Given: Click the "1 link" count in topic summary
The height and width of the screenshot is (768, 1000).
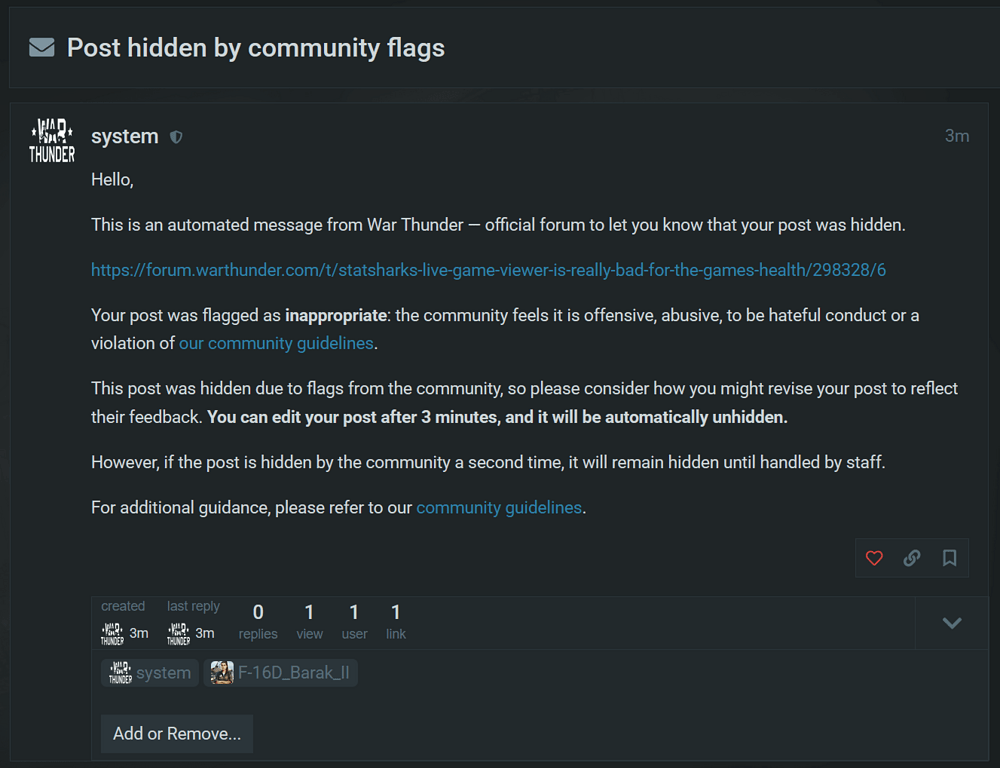Looking at the screenshot, I should coord(396,621).
